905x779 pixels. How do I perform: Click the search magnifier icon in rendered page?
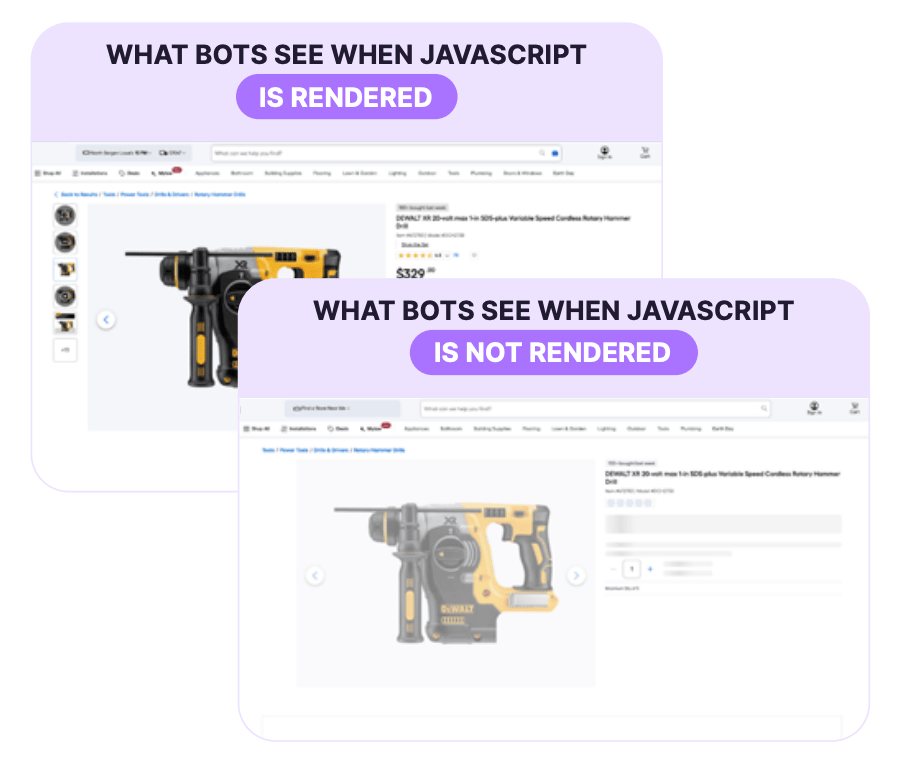(542, 153)
